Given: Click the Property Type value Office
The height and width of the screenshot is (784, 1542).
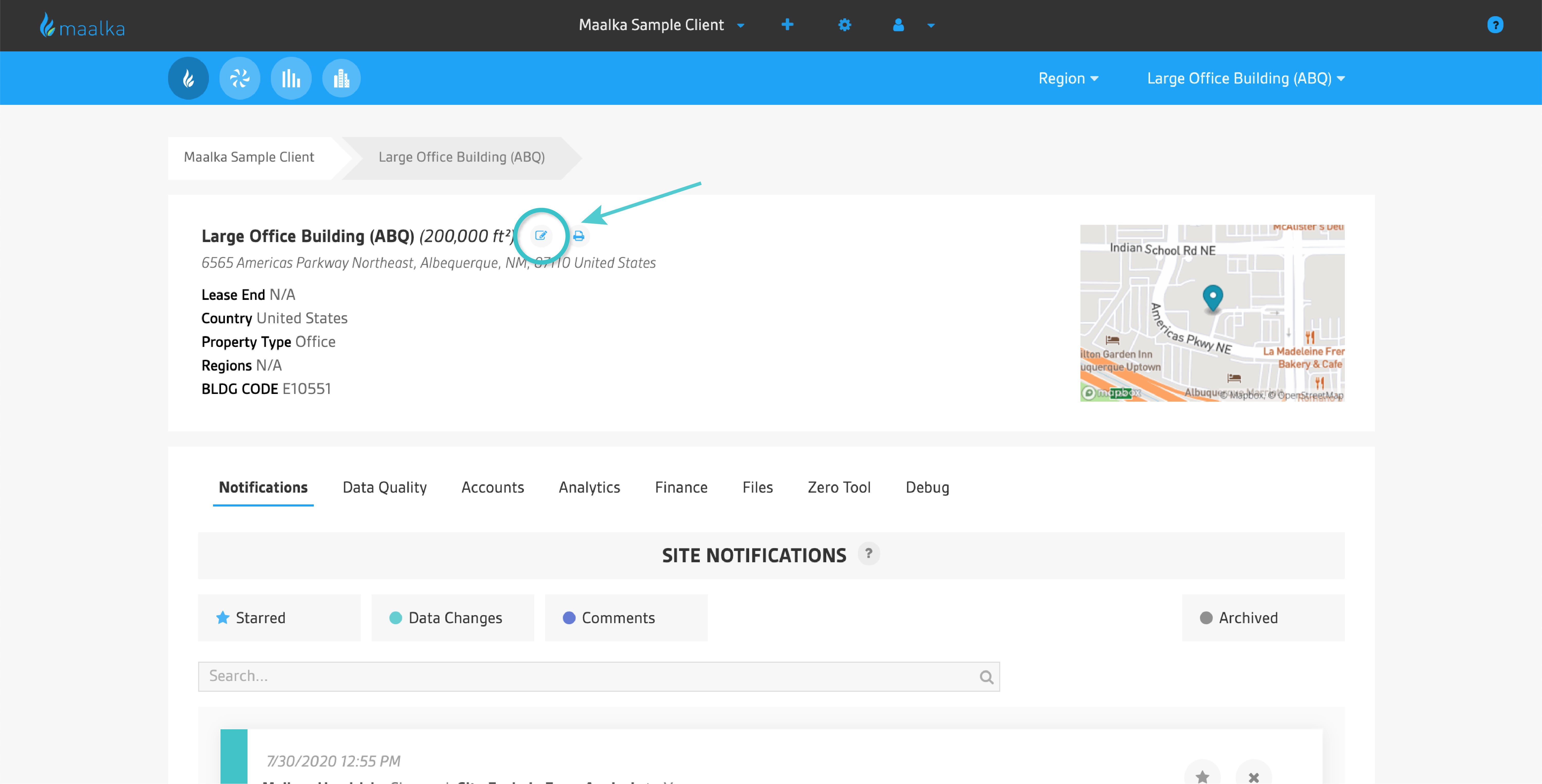Looking at the screenshot, I should click(x=315, y=342).
